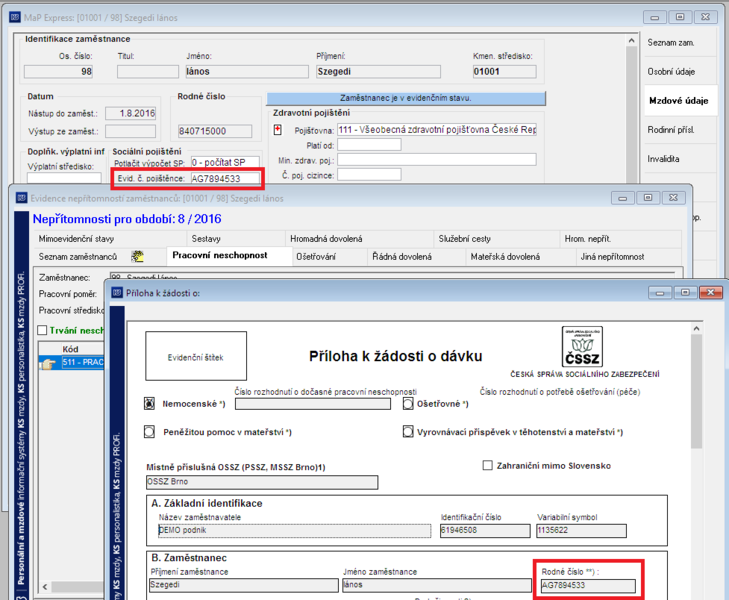Open Pojišťovna field with 111 - Všeobecná

437,130
